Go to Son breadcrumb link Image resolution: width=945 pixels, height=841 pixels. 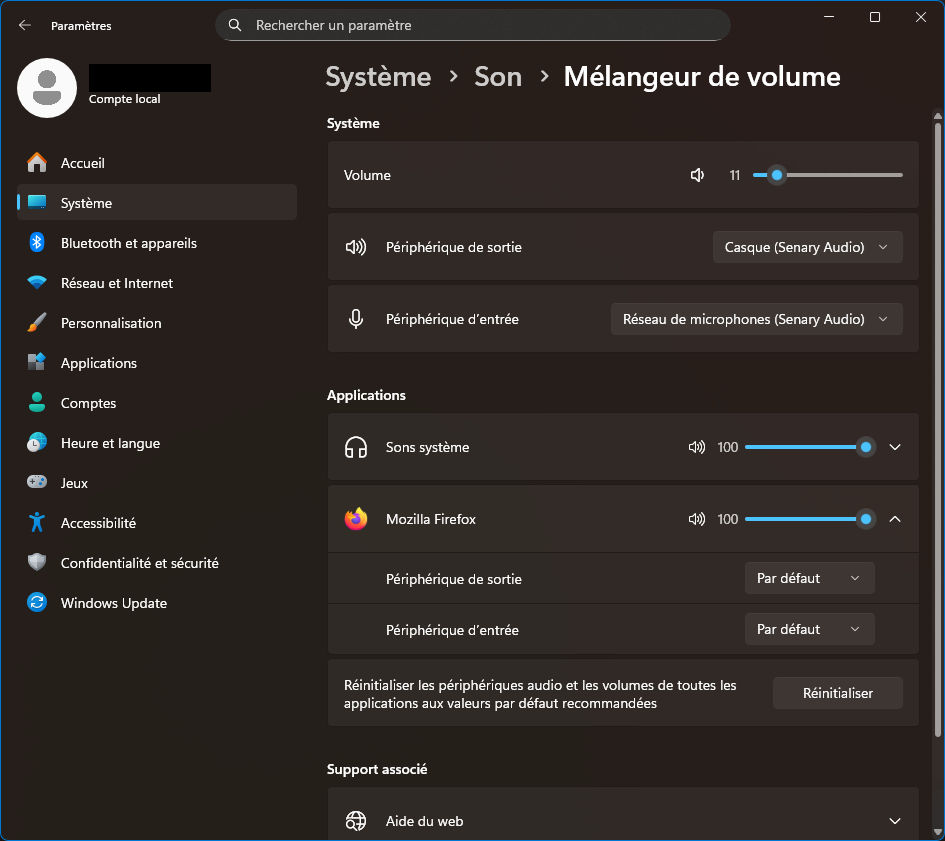[x=498, y=77]
